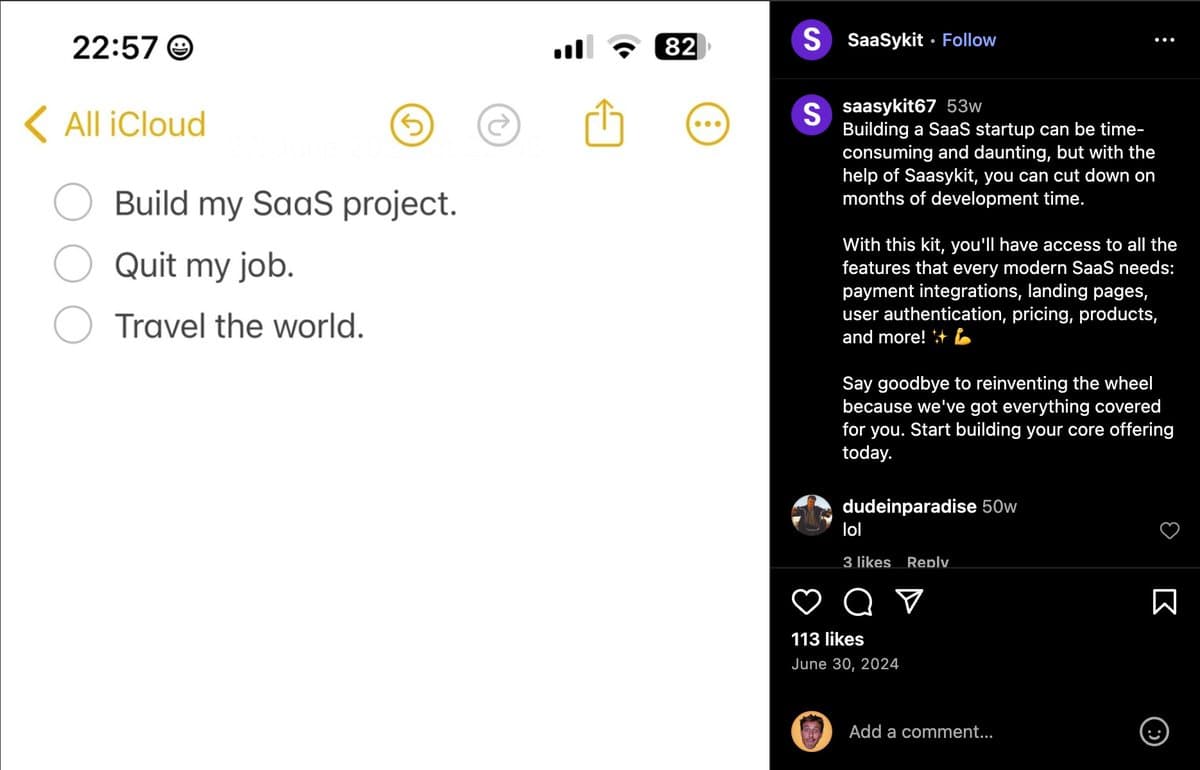Open dudeinparadise commenter avatar
Image resolution: width=1200 pixels, height=770 pixels.
point(812,515)
